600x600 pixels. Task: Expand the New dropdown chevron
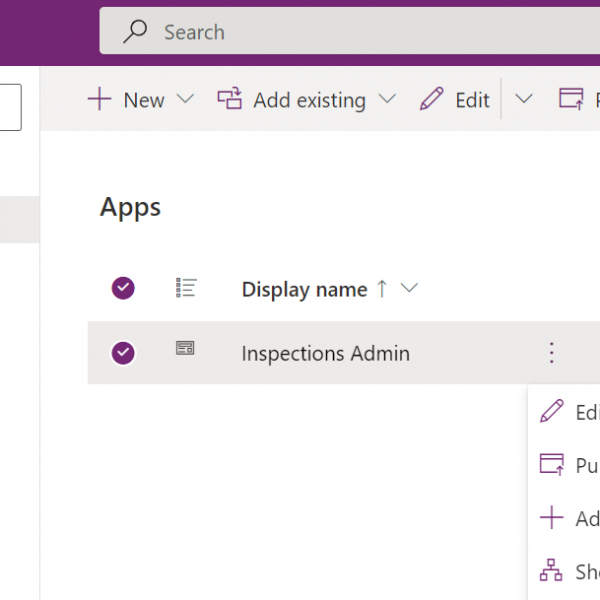point(186,99)
